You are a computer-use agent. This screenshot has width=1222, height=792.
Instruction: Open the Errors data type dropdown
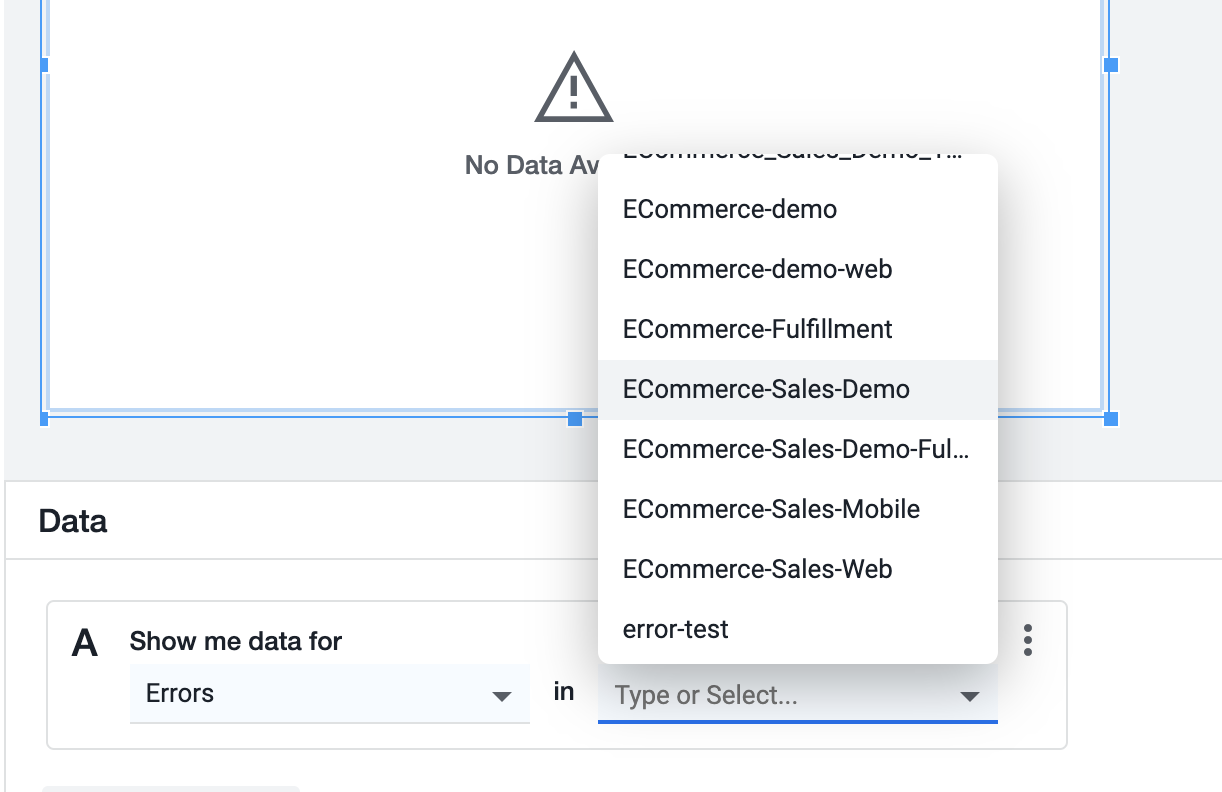point(329,693)
